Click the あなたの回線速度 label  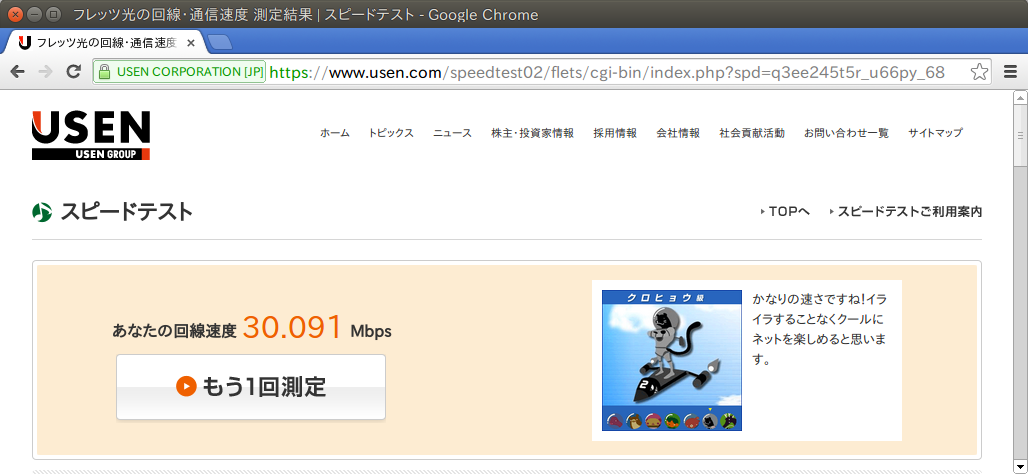(x=174, y=331)
